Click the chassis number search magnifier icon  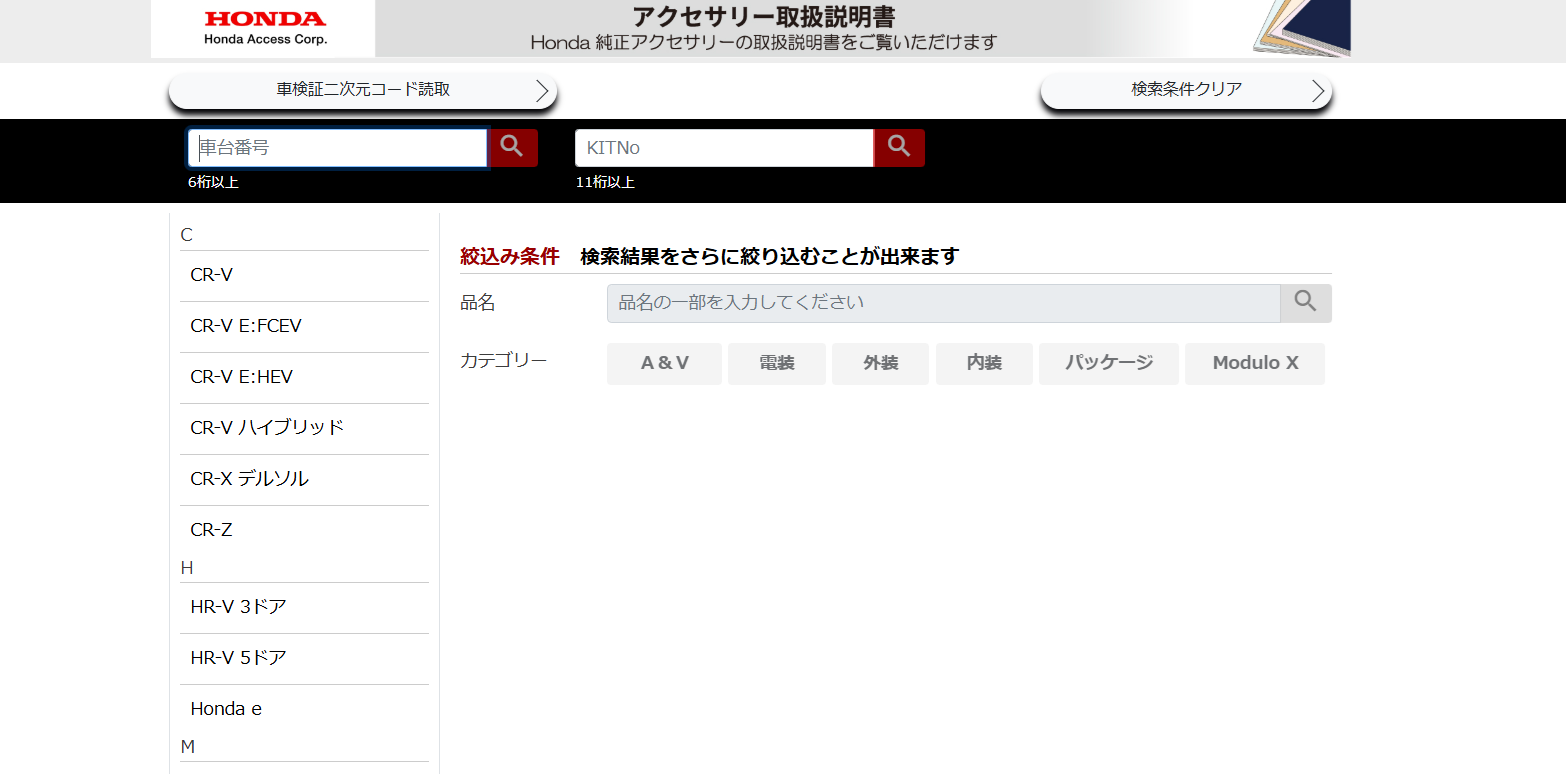point(512,148)
